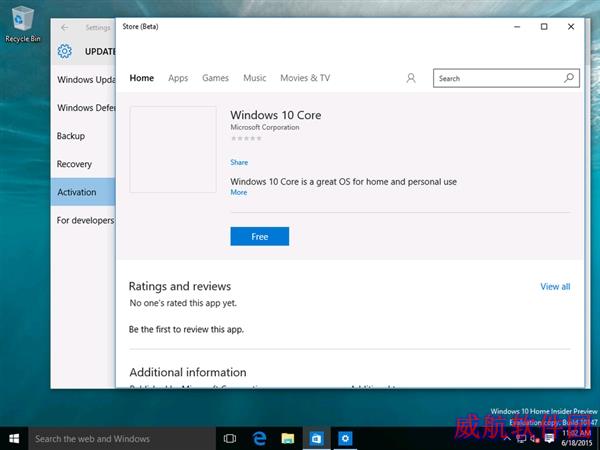Close the Store (Beta) window
The width and height of the screenshot is (600, 450).
tap(571, 27)
